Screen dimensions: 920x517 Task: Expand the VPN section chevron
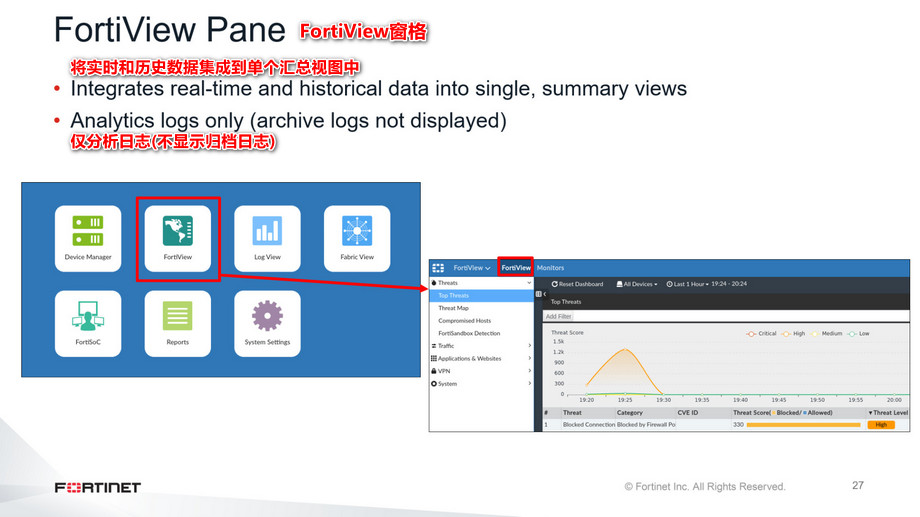click(529, 371)
